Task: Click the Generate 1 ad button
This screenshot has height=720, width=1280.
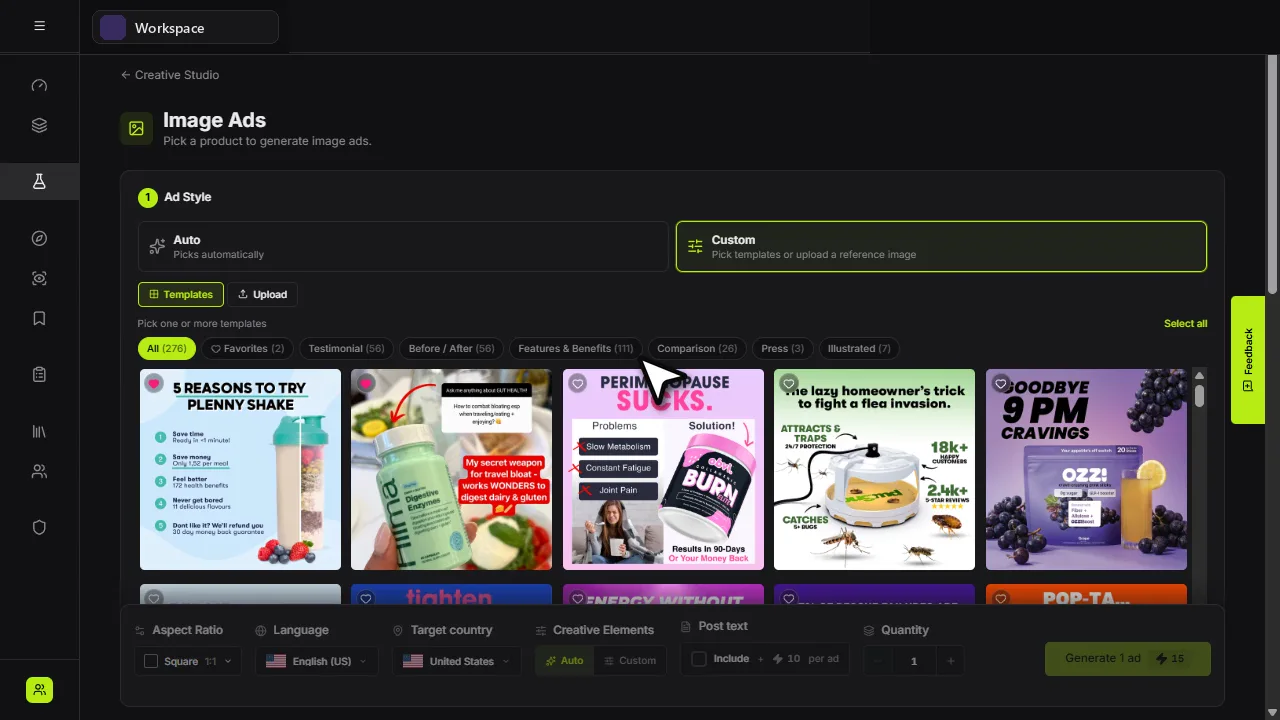Action: pos(1128,659)
